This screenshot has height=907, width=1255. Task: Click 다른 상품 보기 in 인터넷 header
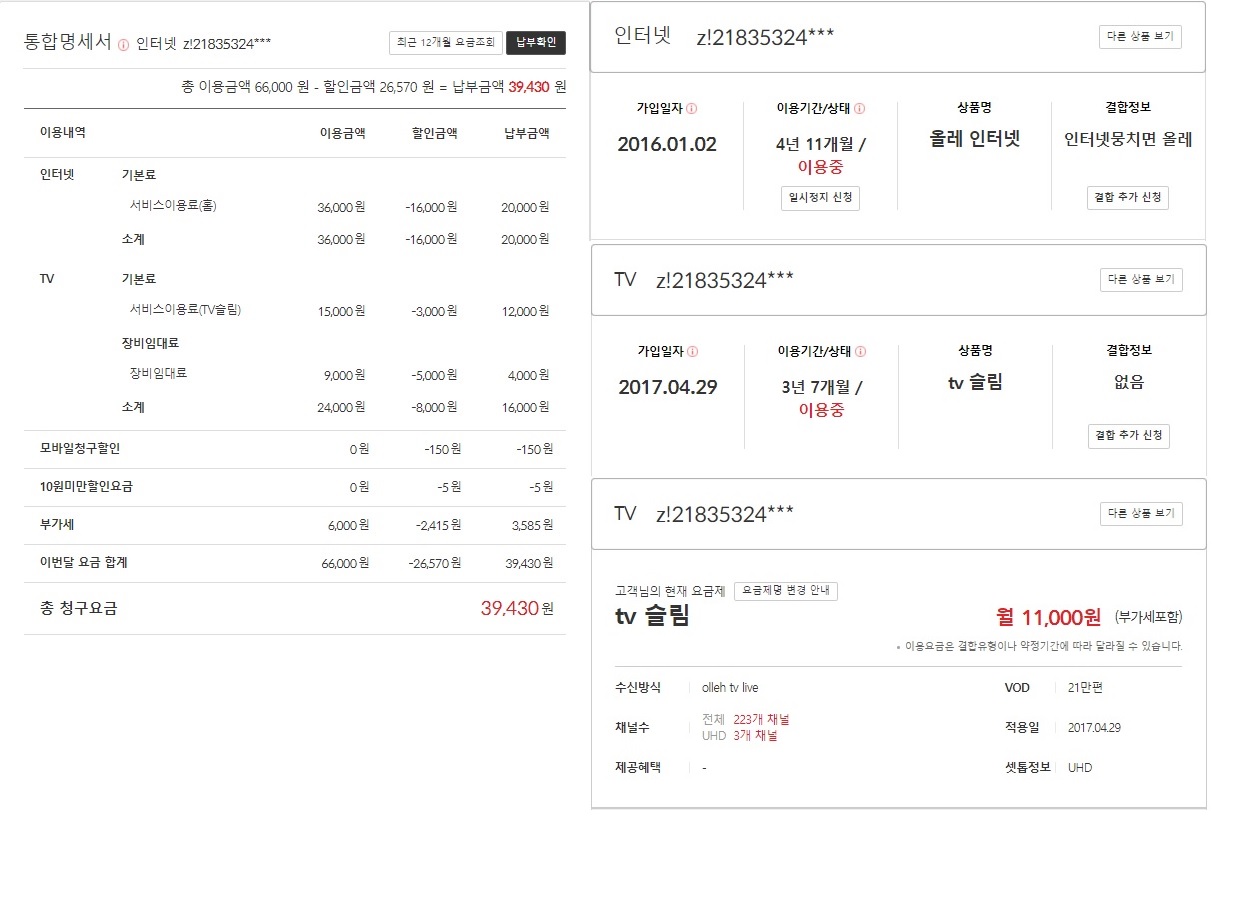1140,37
